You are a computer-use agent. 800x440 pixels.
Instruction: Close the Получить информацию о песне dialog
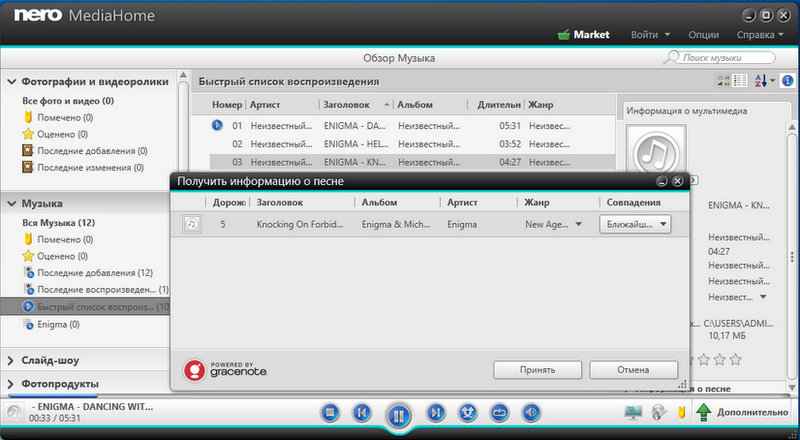[677, 181]
